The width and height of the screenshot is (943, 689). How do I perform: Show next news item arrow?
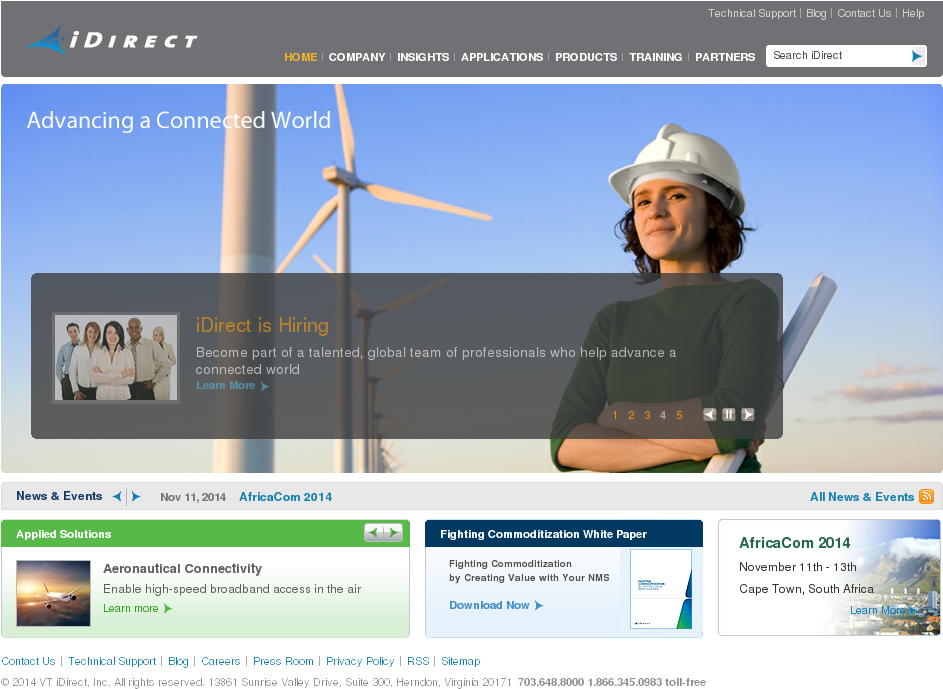pos(136,497)
